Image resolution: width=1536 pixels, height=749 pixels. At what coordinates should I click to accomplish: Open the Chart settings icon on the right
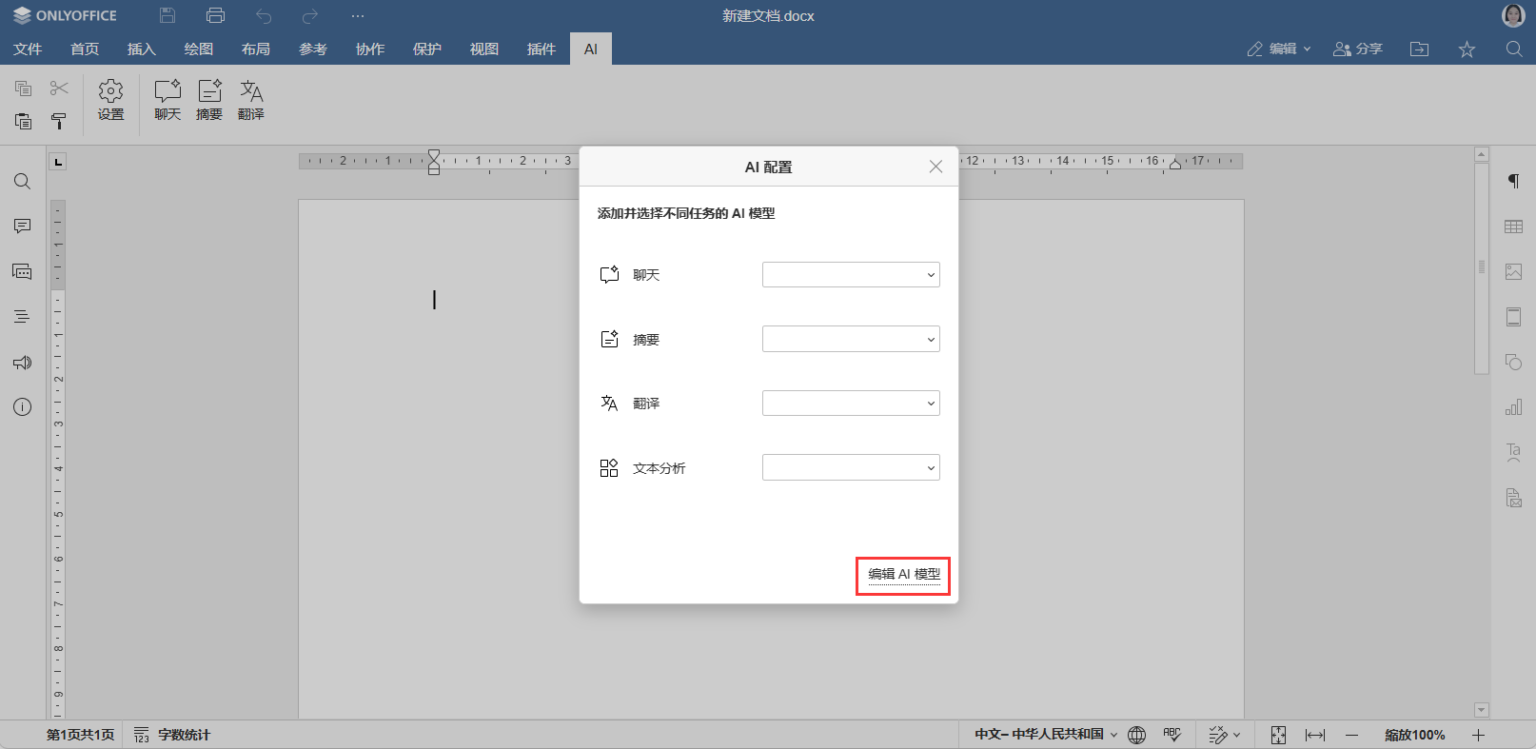pyautogui.click(x=1513, y=406)
